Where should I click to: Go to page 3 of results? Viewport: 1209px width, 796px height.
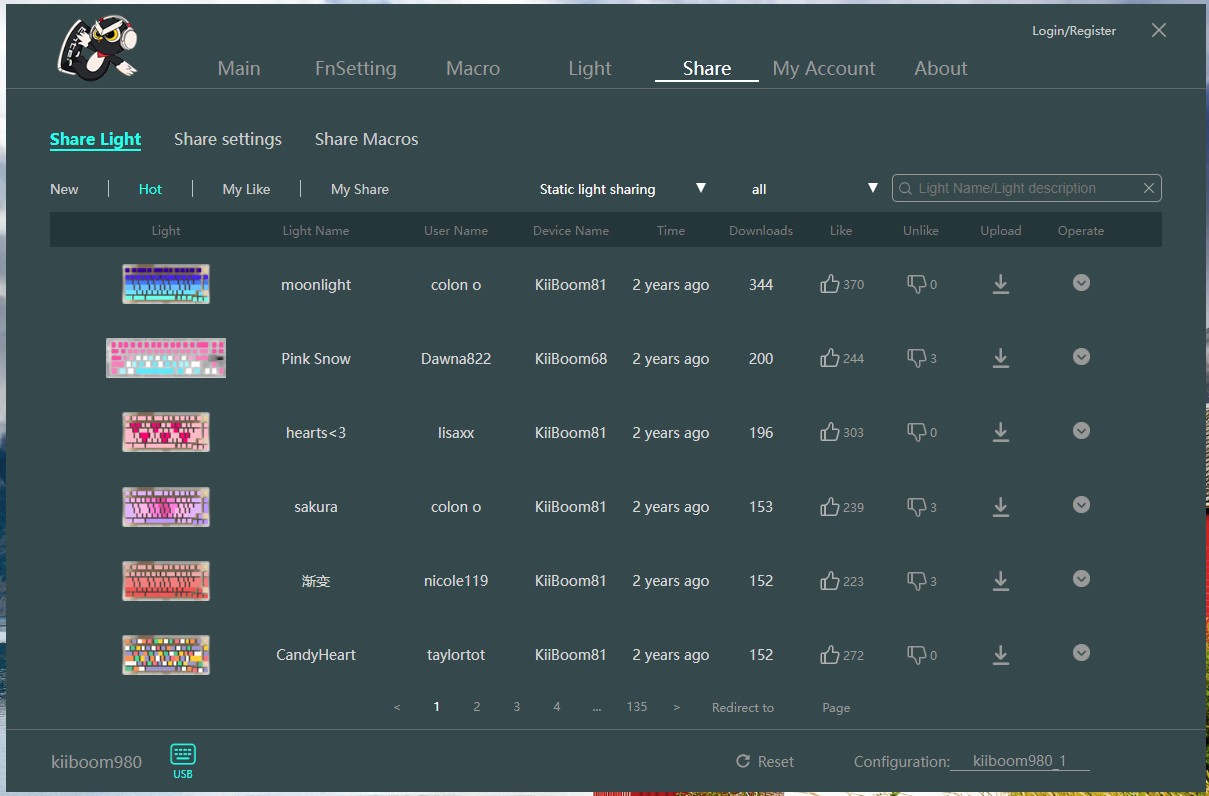(517, 706)
